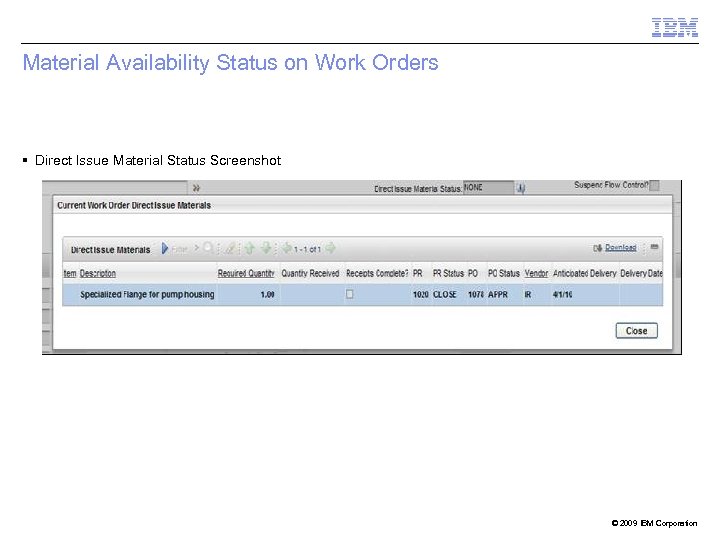720x540 pixels.
Task: Click the CLOSE PR status cell
Action: pyautogui.click(x=444, y=294)
